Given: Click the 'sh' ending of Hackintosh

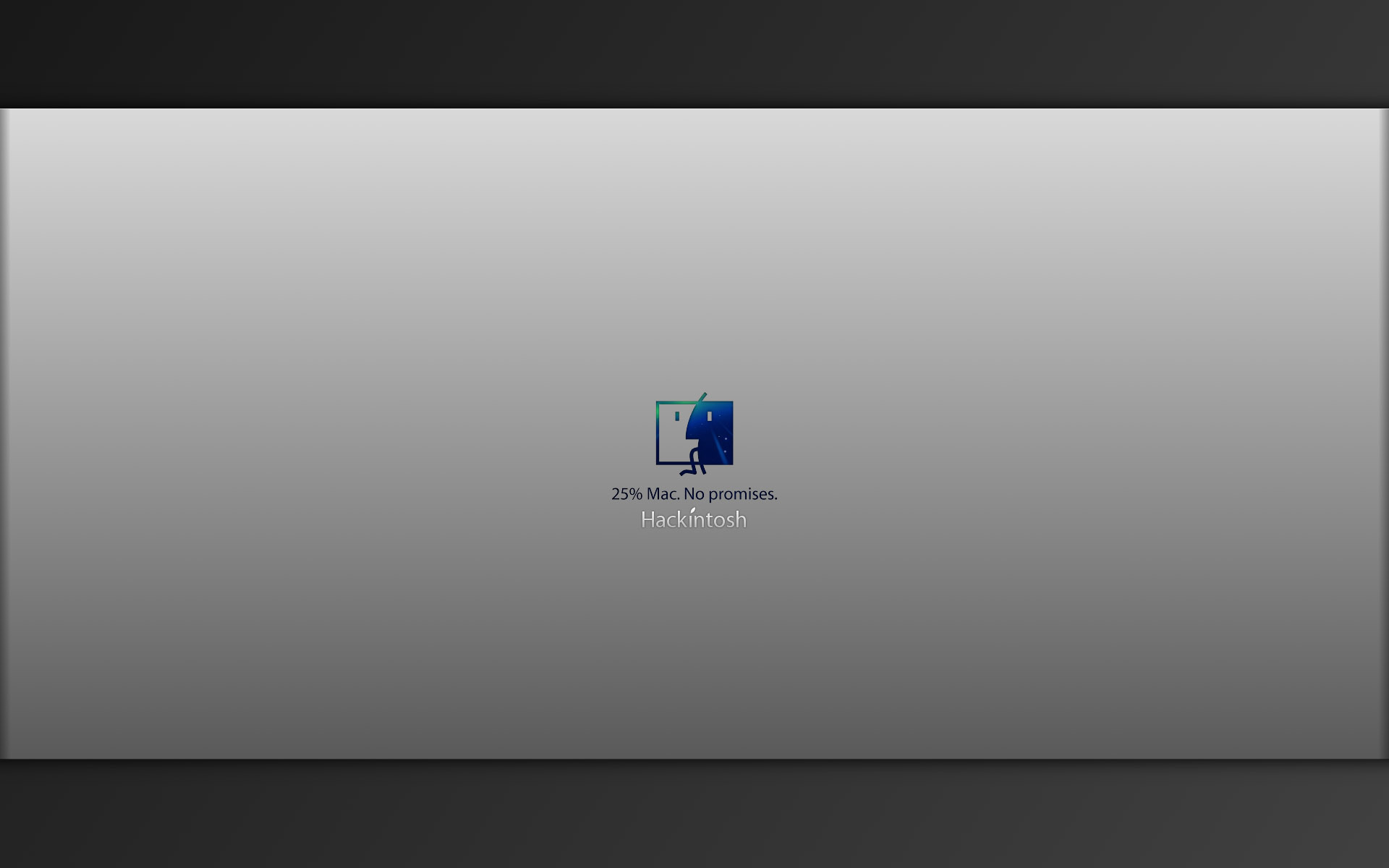Looking at the screenshot, I should click(737, 520).
